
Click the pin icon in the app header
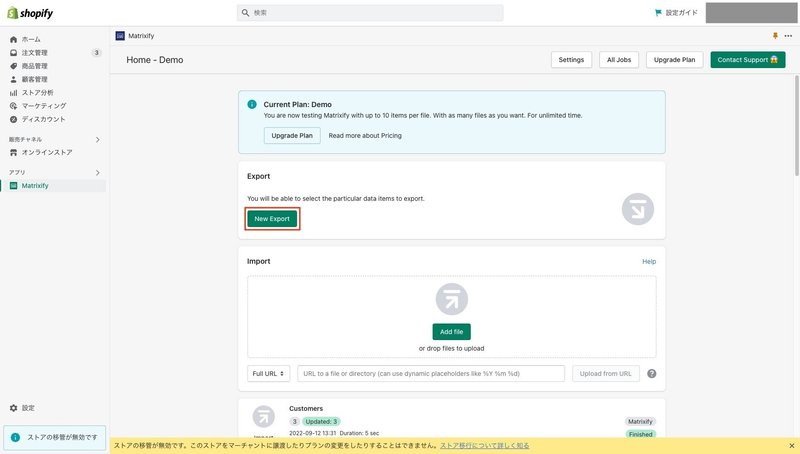[775, 36]
